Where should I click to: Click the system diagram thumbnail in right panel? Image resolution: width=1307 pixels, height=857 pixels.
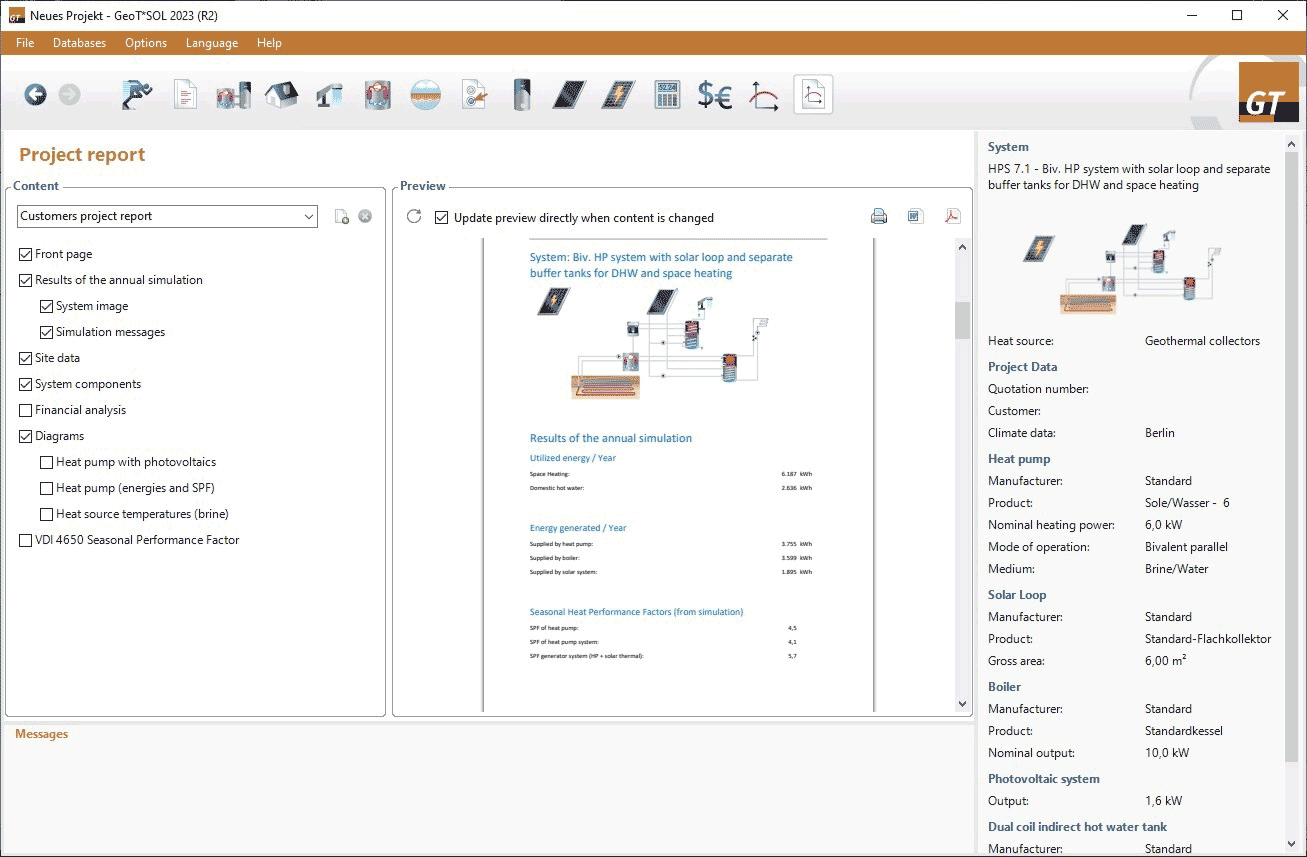pos(1122,268)
